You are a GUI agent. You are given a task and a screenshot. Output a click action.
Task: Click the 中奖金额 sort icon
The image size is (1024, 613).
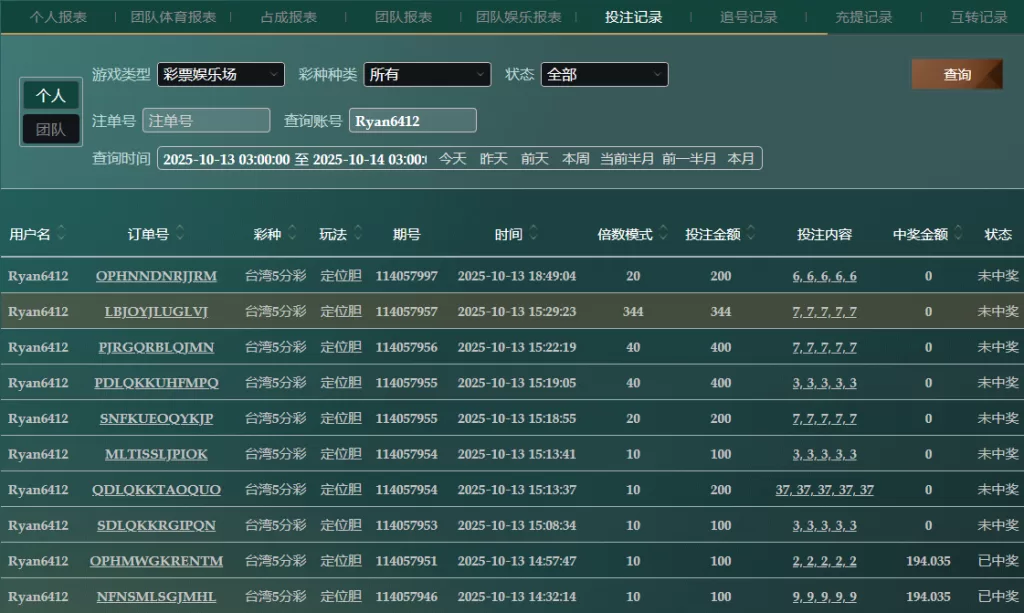tap(958, 234)
